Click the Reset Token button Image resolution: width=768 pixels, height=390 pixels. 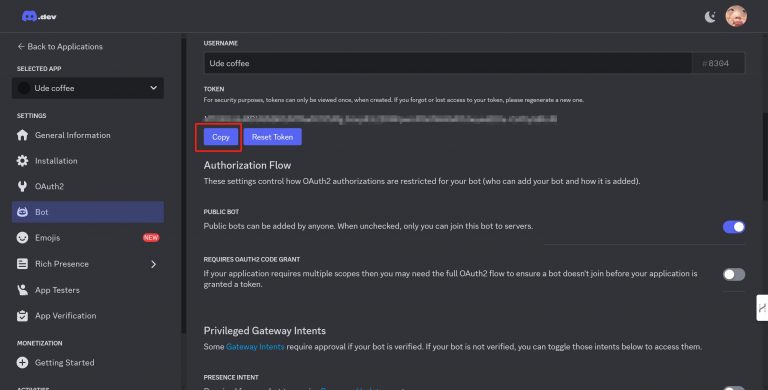(x=272, y=137)
